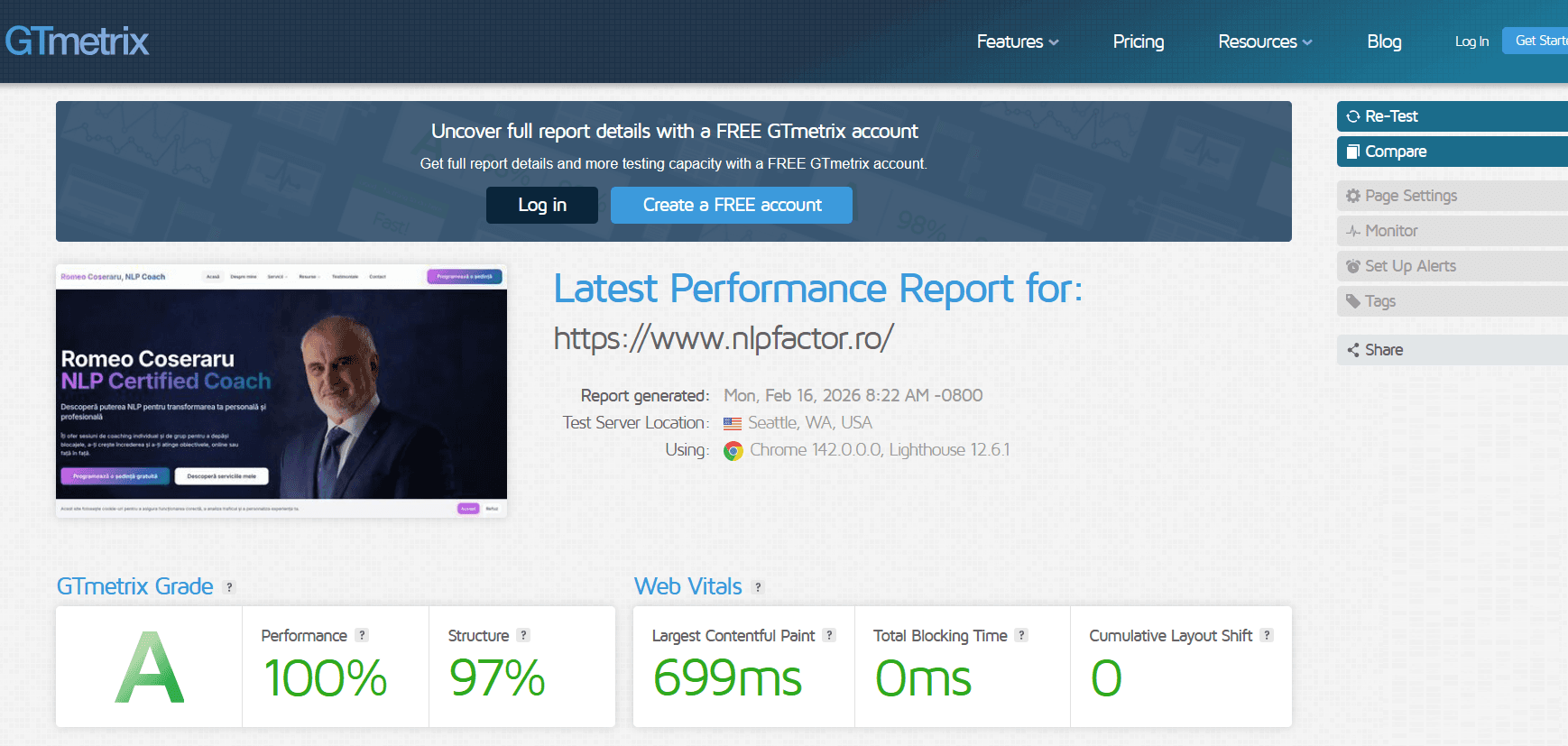Image resolution: width=1568 pixels, height=746 pixels.
Task: Click Cumulative Layout Shift help icon
Action: pos(1267,635)
